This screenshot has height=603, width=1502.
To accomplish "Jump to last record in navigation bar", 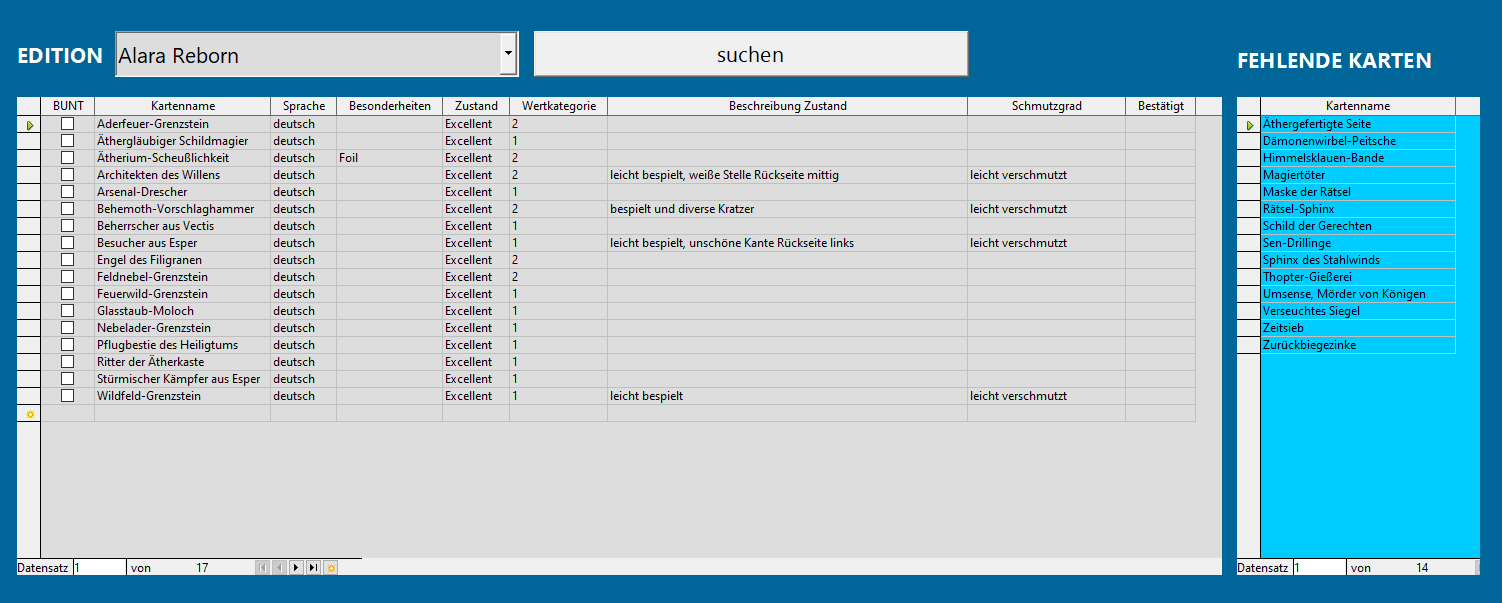I will (313, 568).
